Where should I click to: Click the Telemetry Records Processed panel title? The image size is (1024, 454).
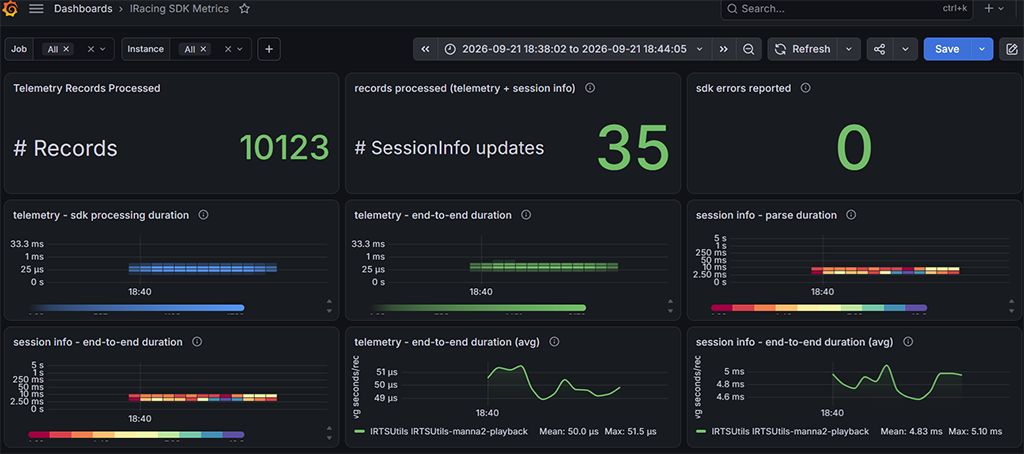click(x=87, y=88)
